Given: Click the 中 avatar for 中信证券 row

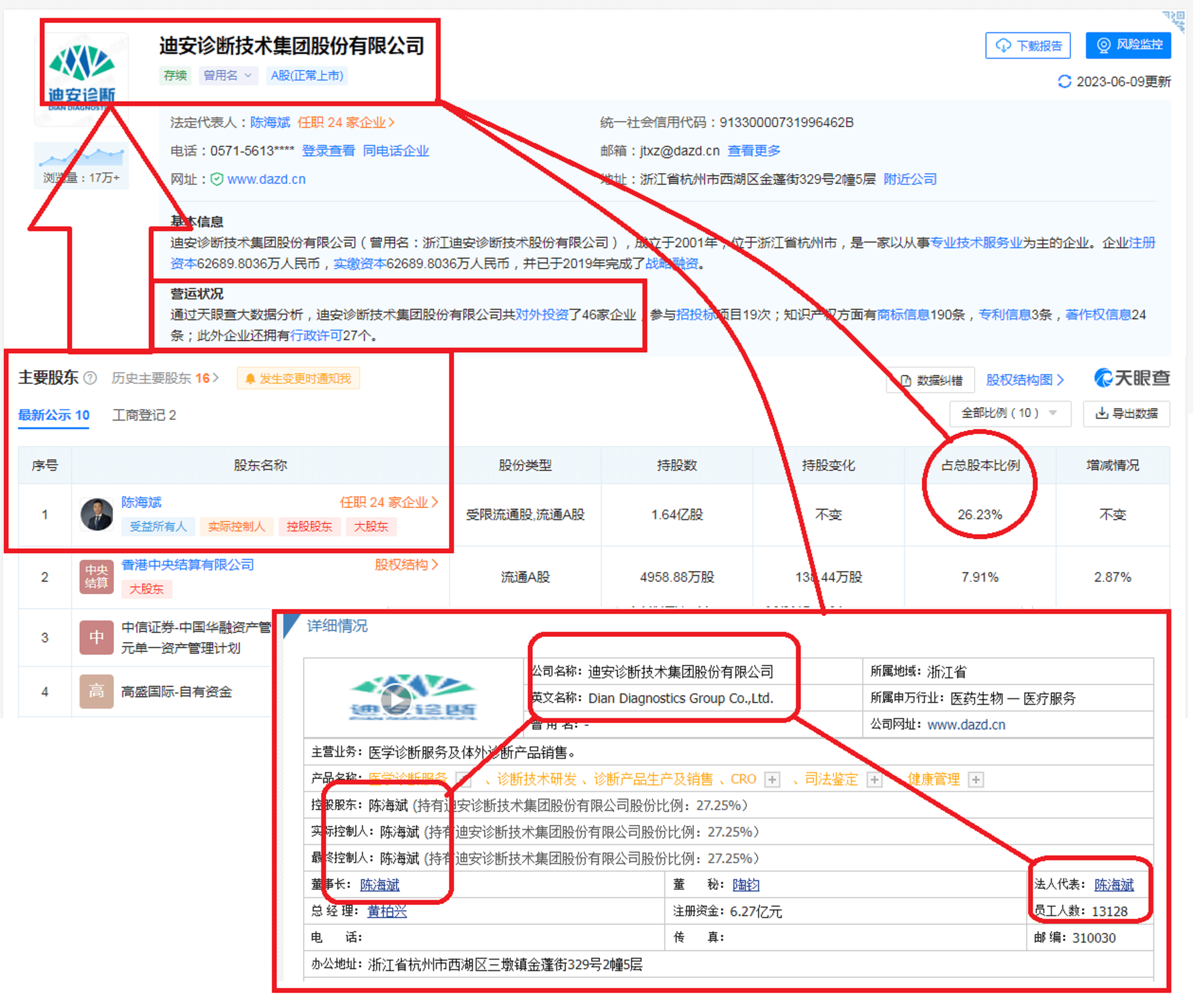Looking at the screenshot, I should coord(96,637).
